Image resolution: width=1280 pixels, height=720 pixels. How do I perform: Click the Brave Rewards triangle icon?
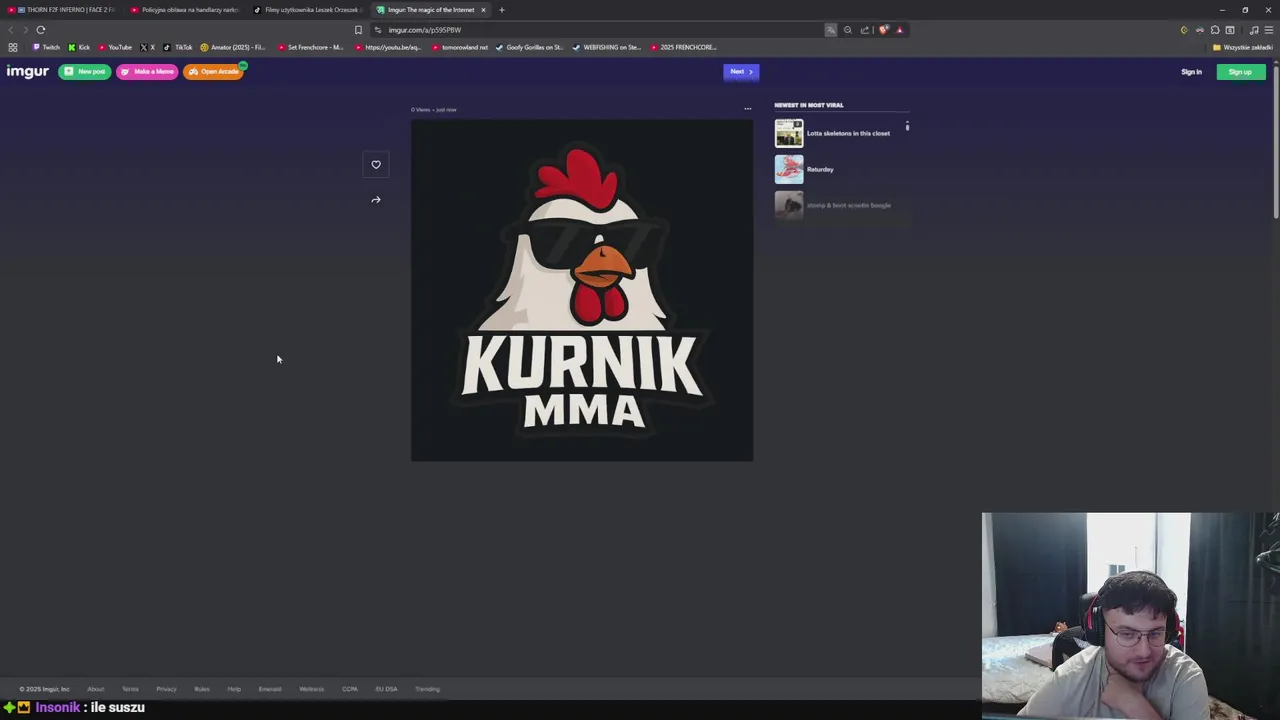pos(900,30)
